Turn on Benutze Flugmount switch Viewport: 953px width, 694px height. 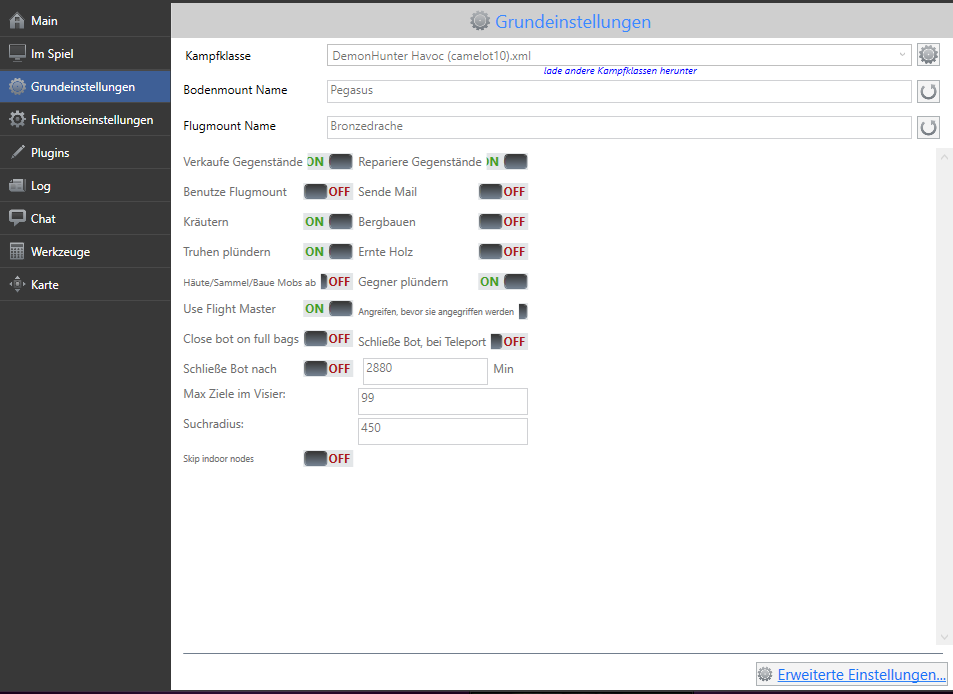328,192
